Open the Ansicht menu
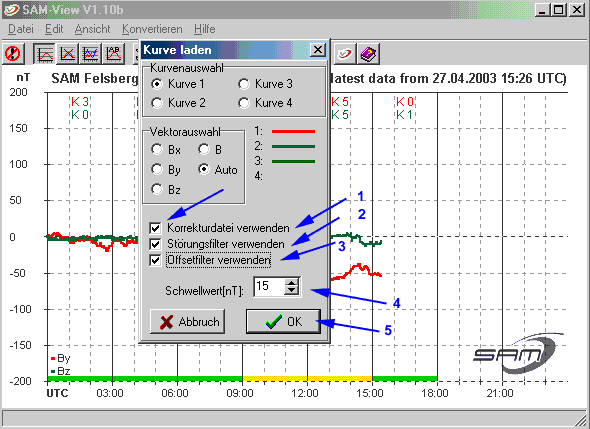 [92, 29]
